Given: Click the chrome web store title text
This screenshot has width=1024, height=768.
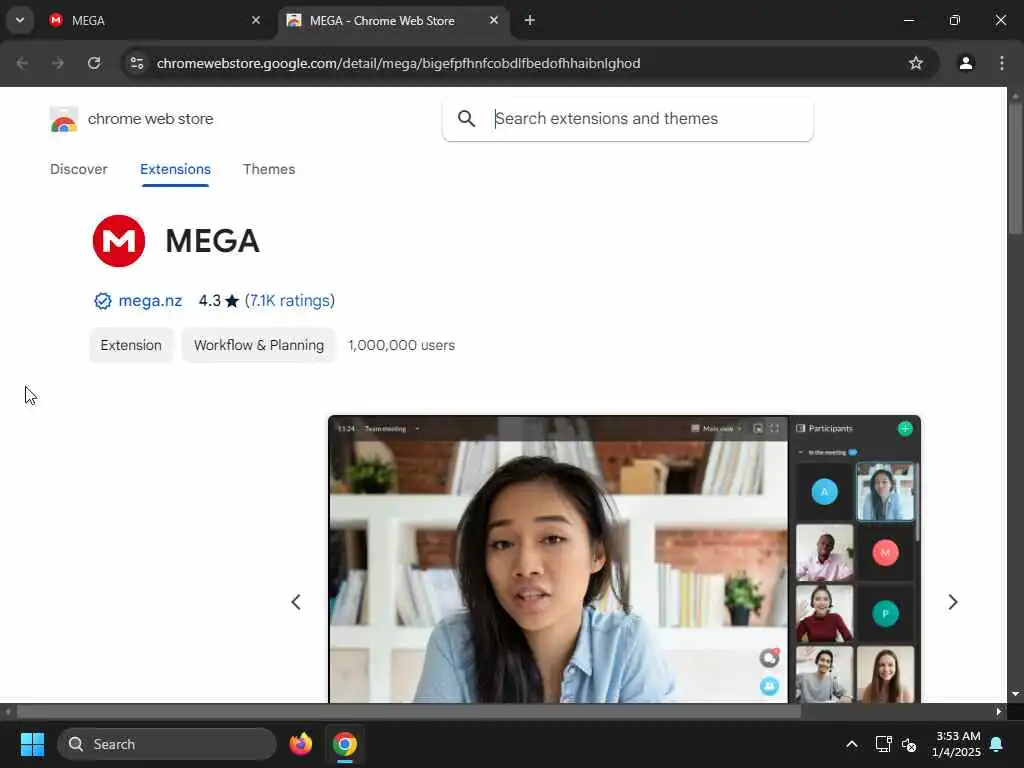Looking at the screenshot, I should pos(150,119).
